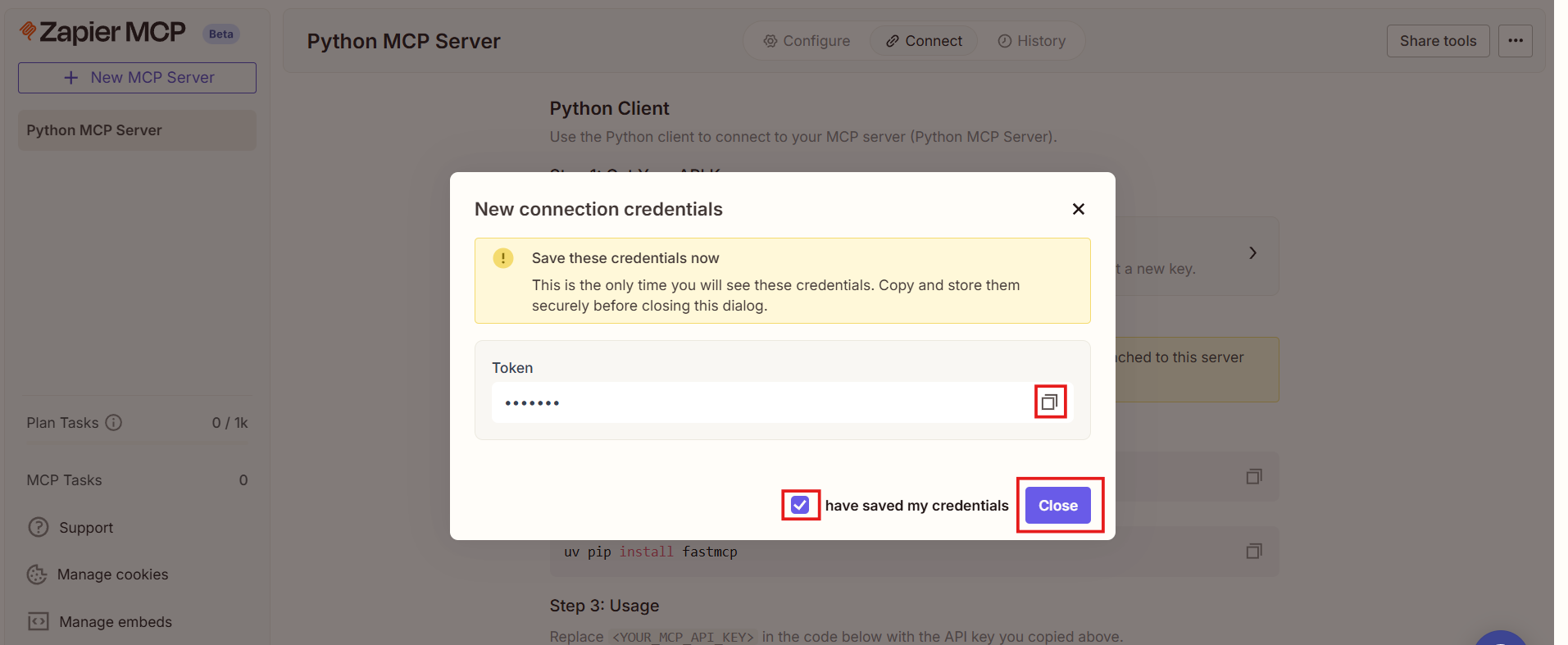Close the credentials dialog with X icon

click(x=1078, y=209)
